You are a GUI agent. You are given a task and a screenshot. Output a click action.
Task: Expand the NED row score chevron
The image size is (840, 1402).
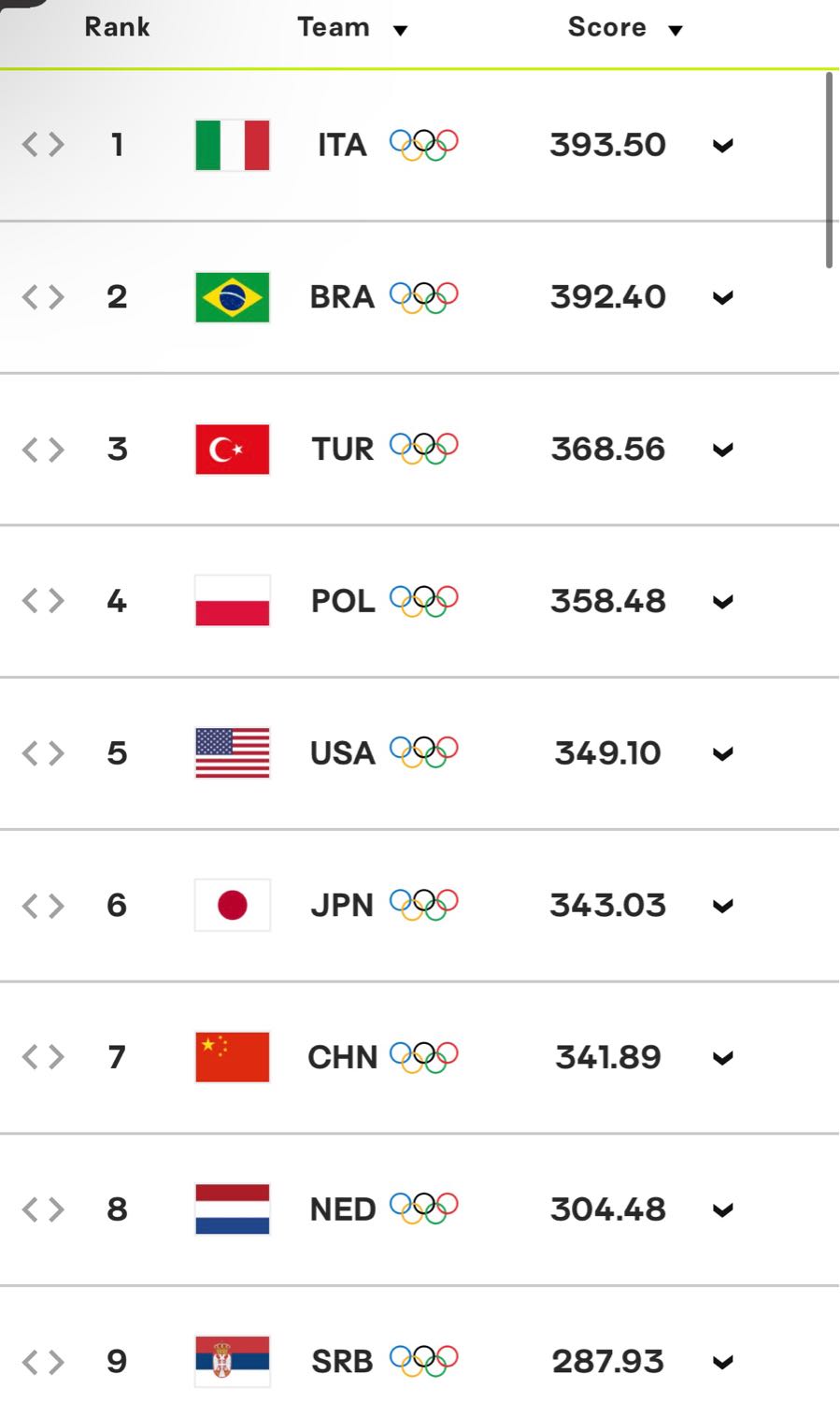pyautogui.click(x=722, y=1210)
